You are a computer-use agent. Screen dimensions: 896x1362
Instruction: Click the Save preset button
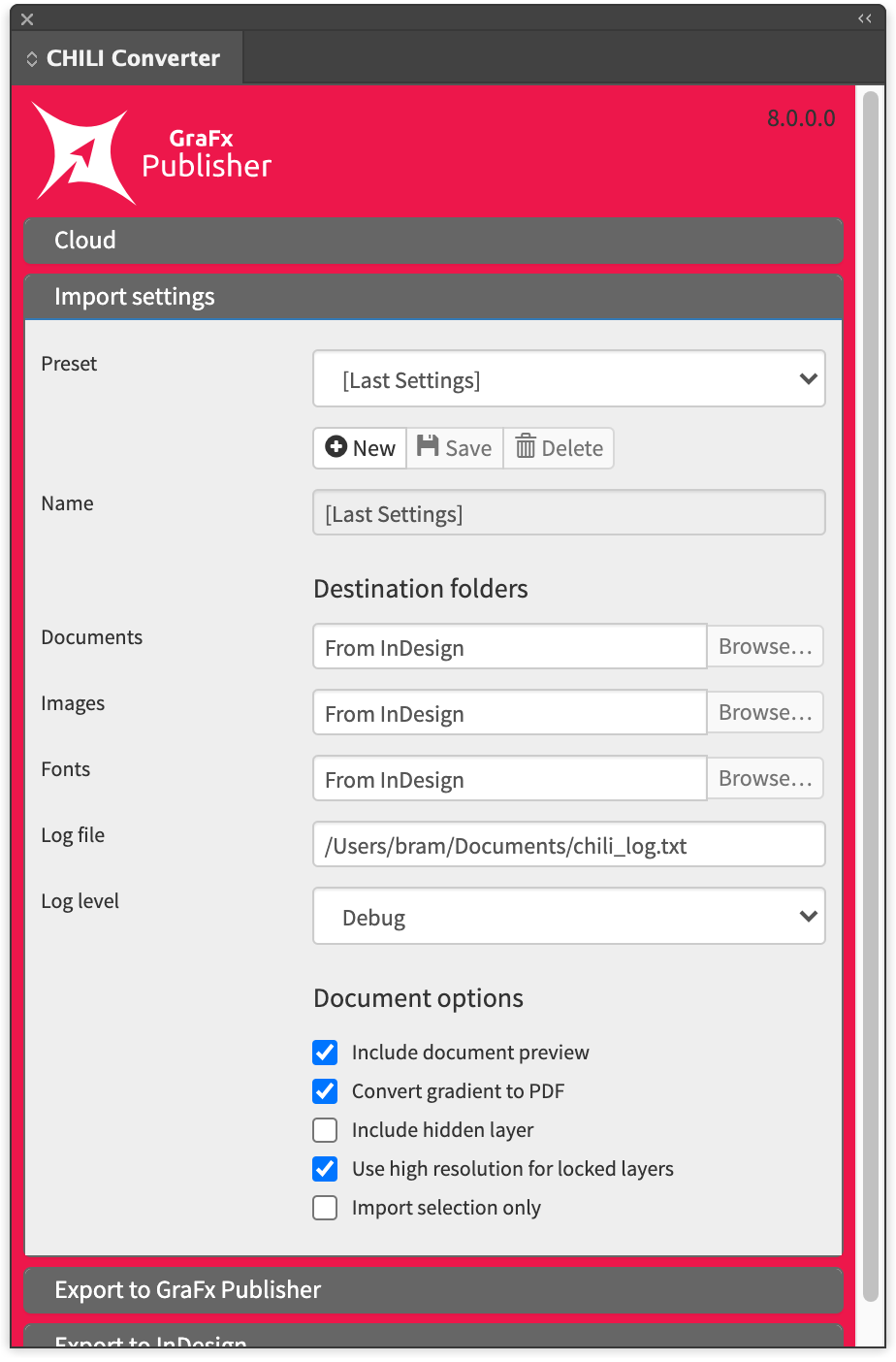[x=455, y=448]
